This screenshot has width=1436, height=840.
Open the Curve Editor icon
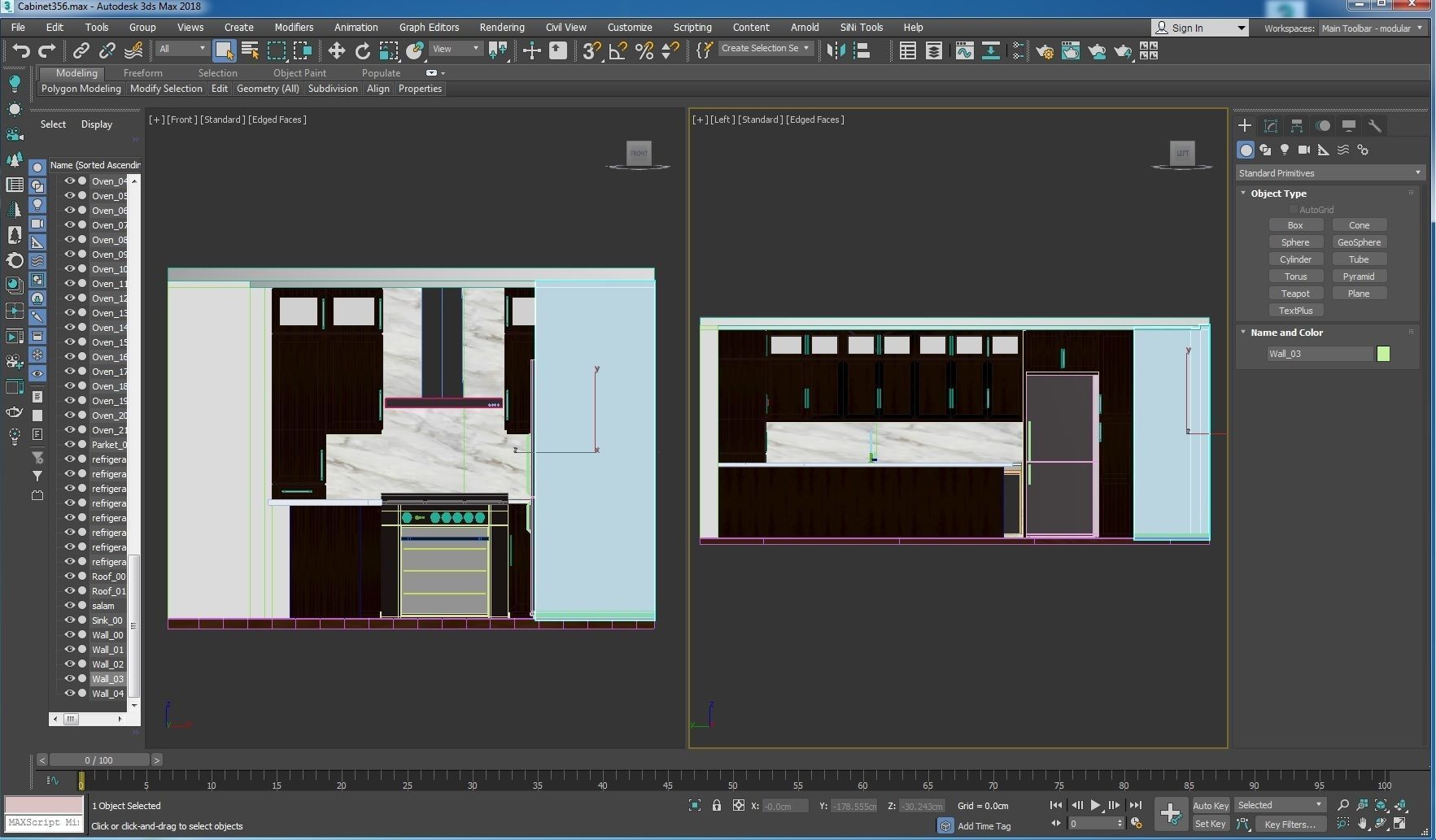pos(964,51)
